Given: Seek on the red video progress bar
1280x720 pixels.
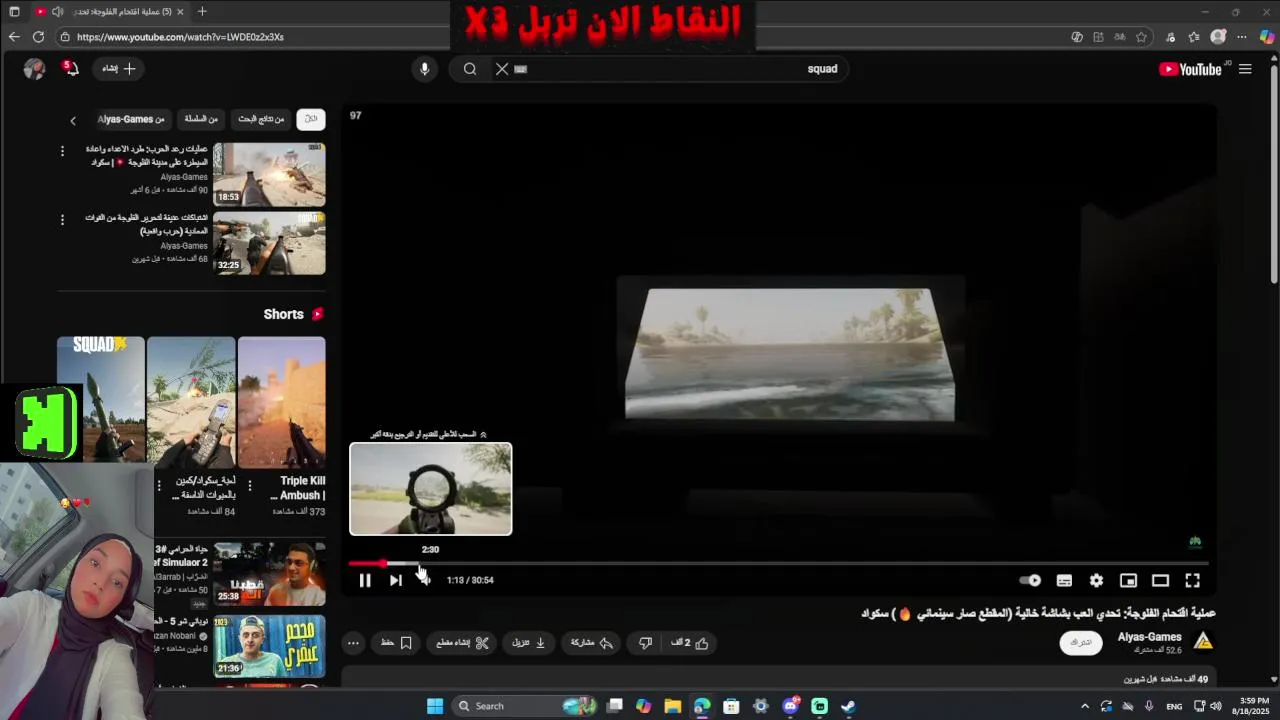Looking at the screenshot, I should 778,563.
